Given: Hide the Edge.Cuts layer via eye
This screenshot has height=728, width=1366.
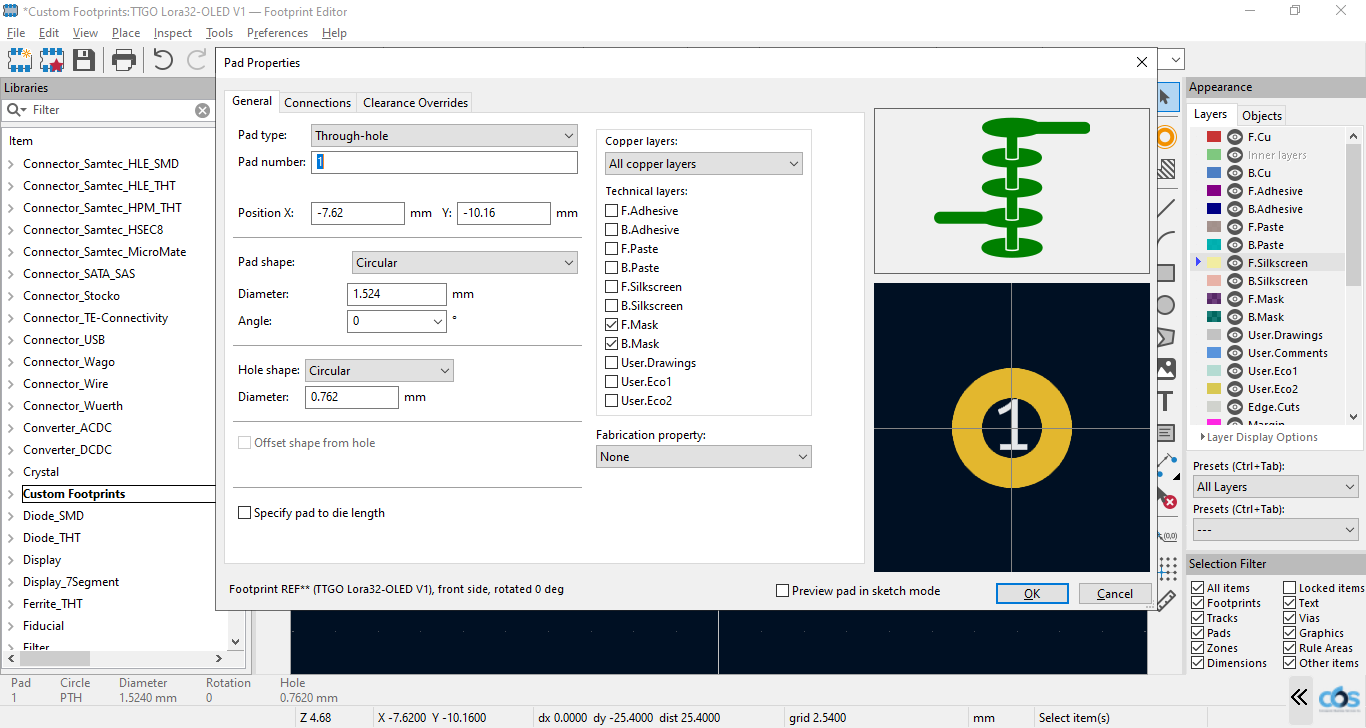Looking at the screenshot, I should 1235,407.
